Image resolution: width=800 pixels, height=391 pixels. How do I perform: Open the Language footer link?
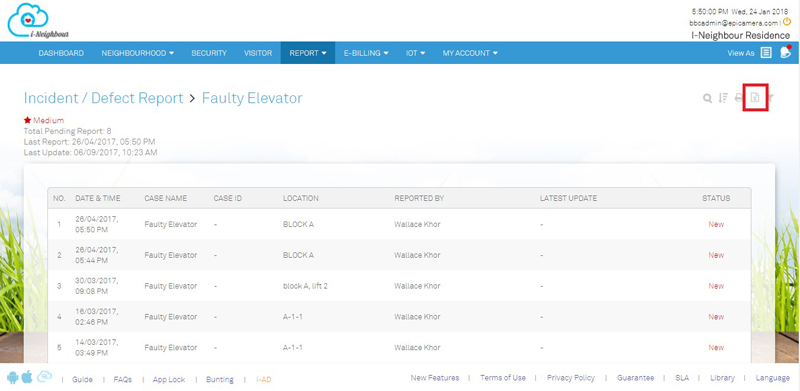pyautogui.click(x=773, y=378)
